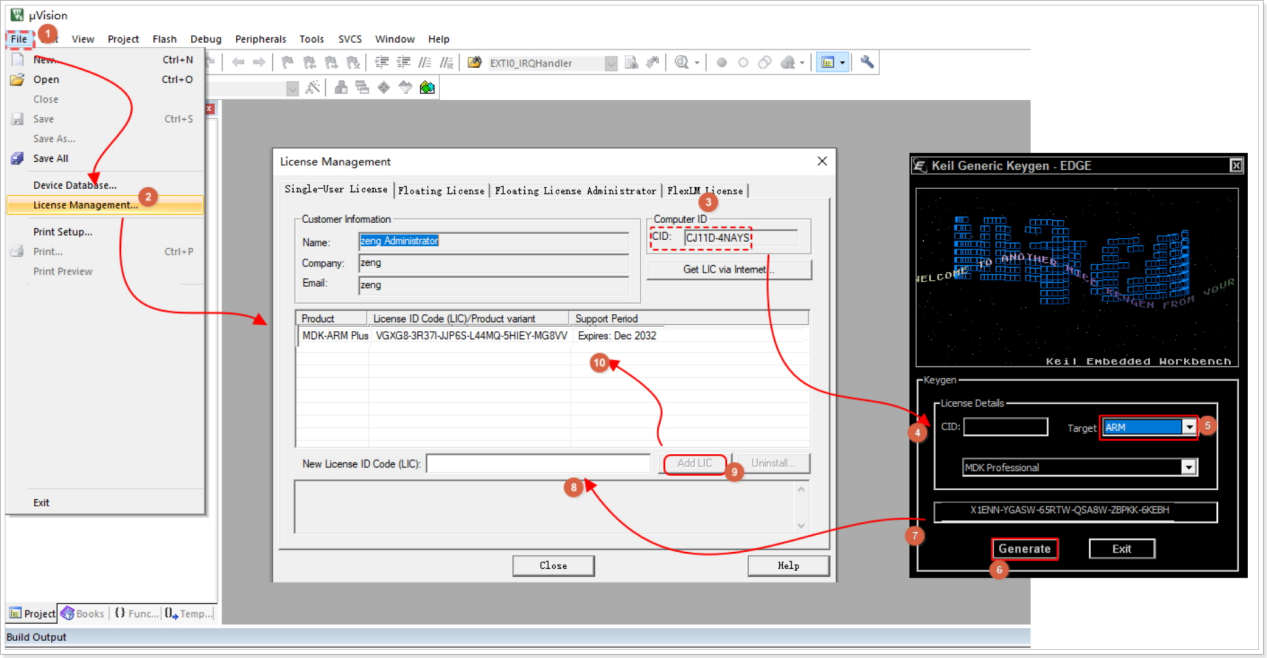Image resolution: width=1267 pixels, height=658 pixels.
Task: Click Close button in License Management dialog
Action: pos(553,565)
